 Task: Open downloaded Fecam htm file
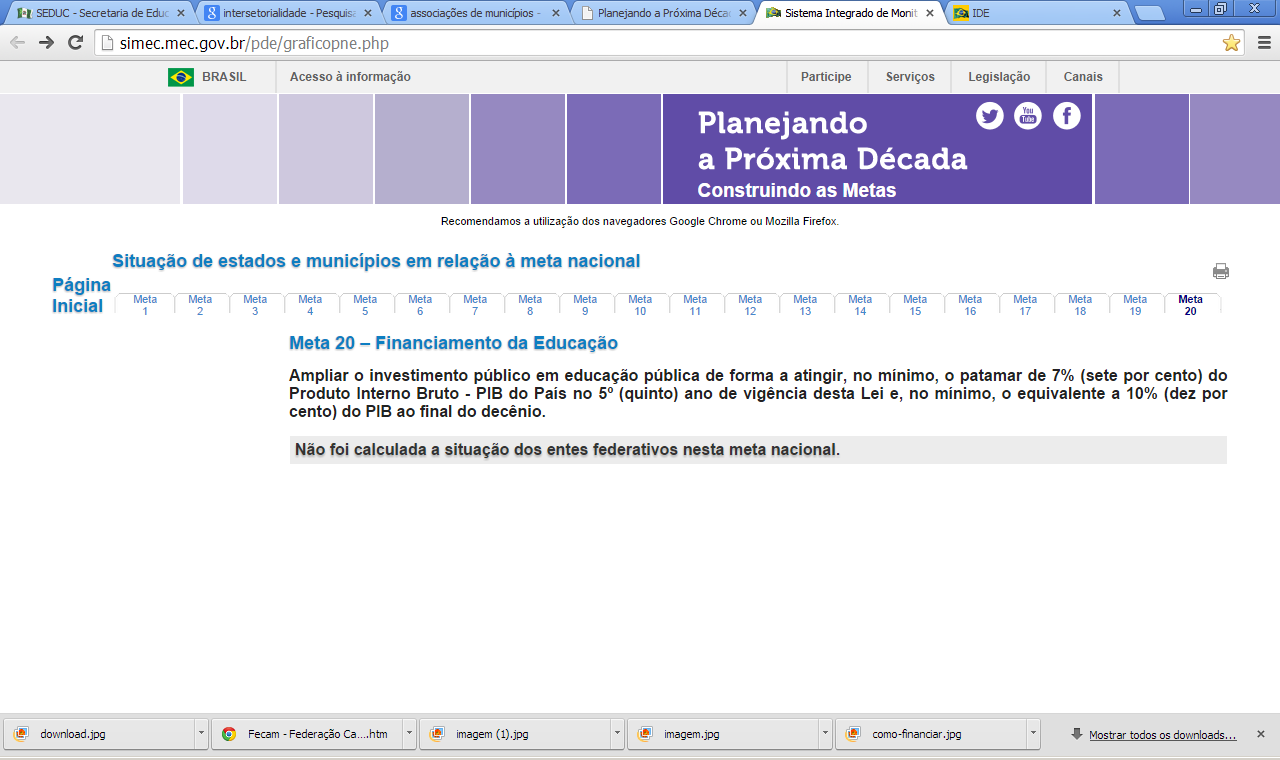click(307, 734)
